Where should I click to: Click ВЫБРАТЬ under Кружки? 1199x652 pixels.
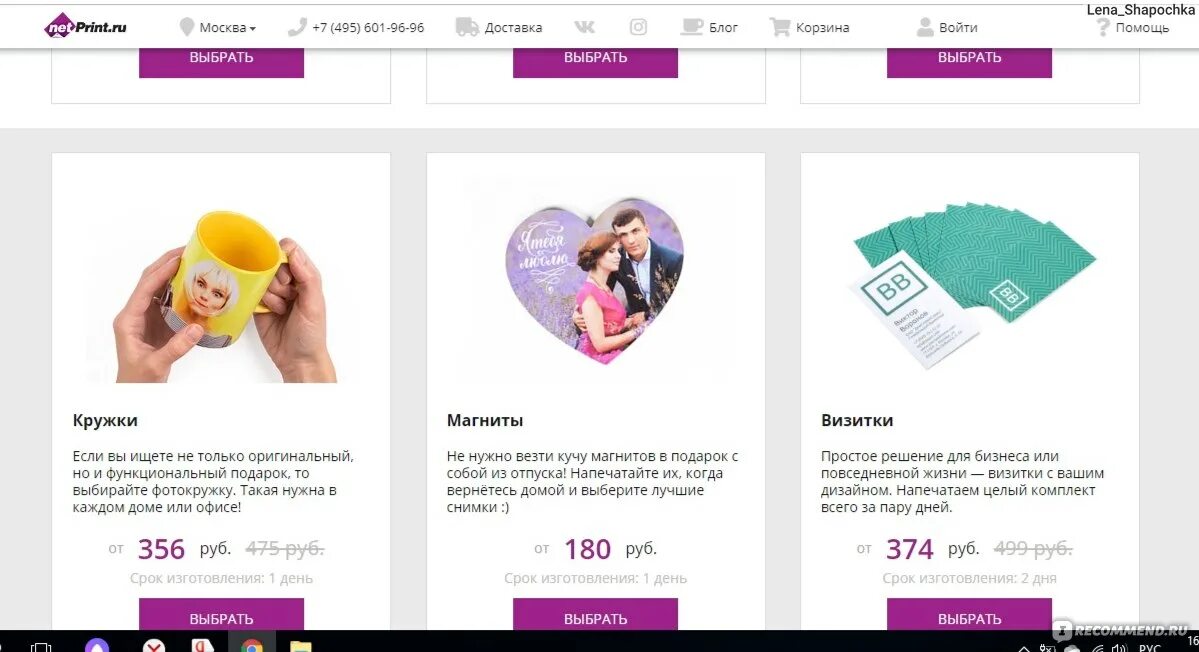point(221,615)
